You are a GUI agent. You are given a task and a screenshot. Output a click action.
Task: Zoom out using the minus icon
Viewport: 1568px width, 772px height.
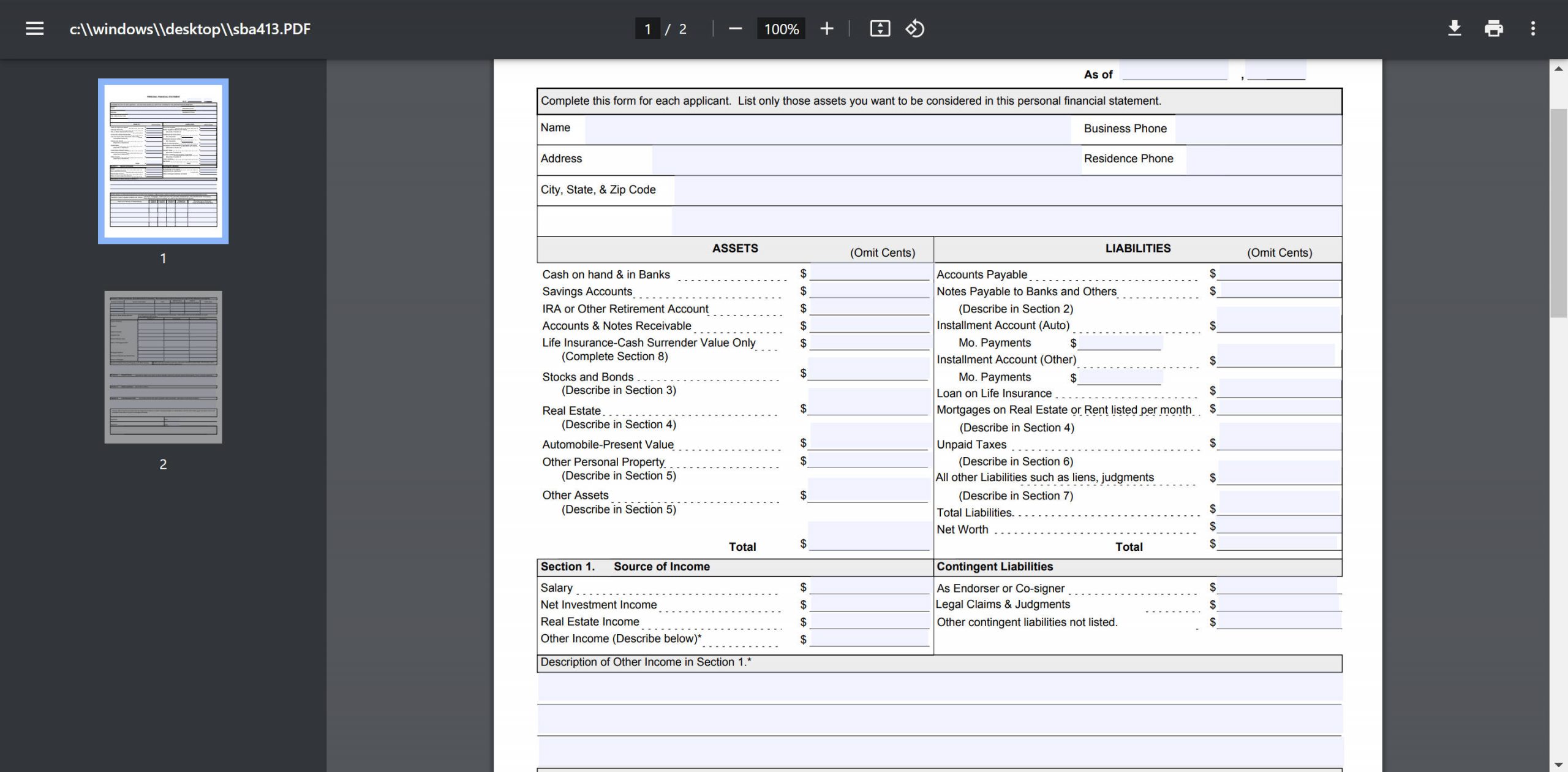(734, 29)
